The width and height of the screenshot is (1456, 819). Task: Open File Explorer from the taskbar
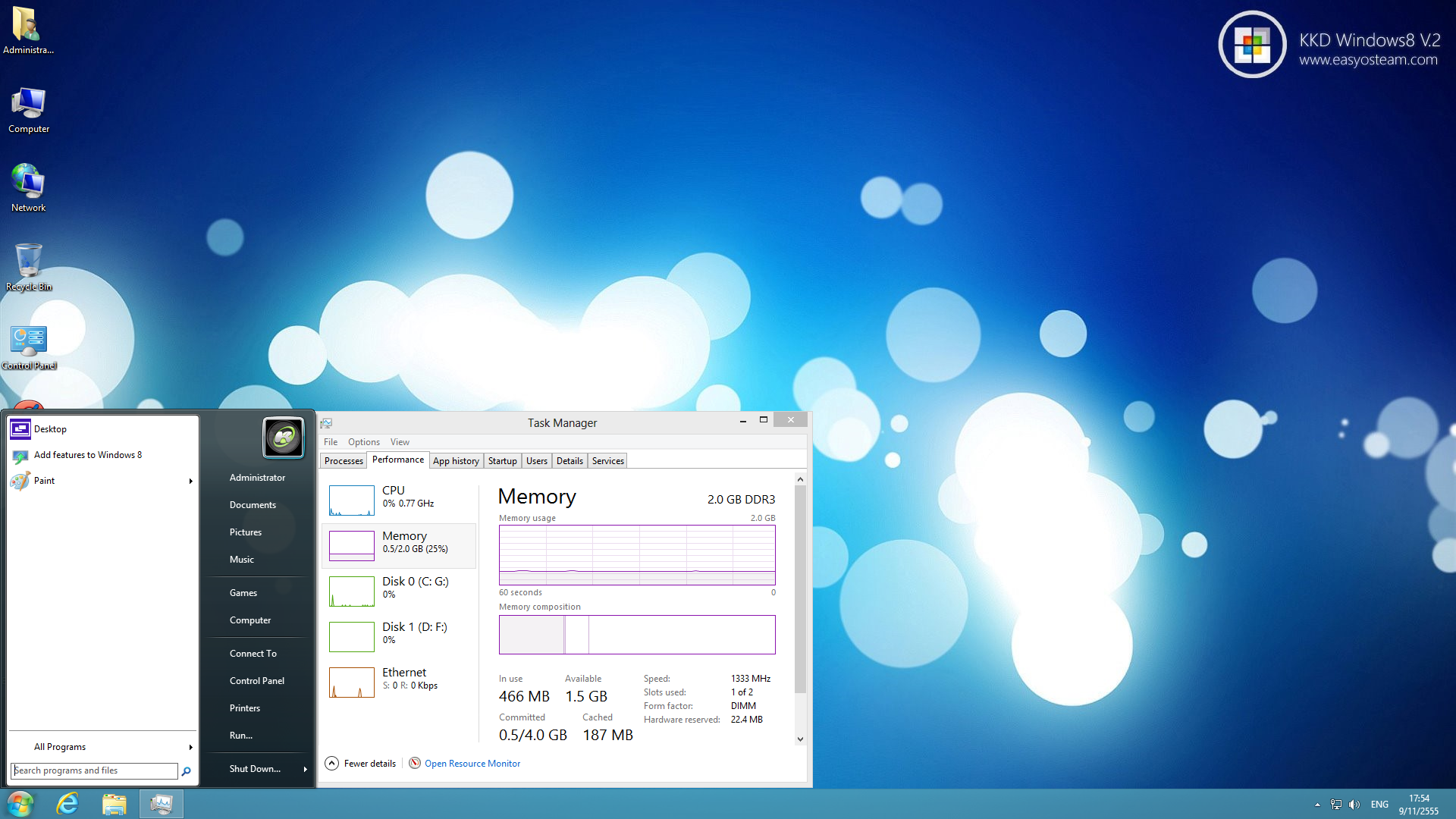[x=115, y=804]
